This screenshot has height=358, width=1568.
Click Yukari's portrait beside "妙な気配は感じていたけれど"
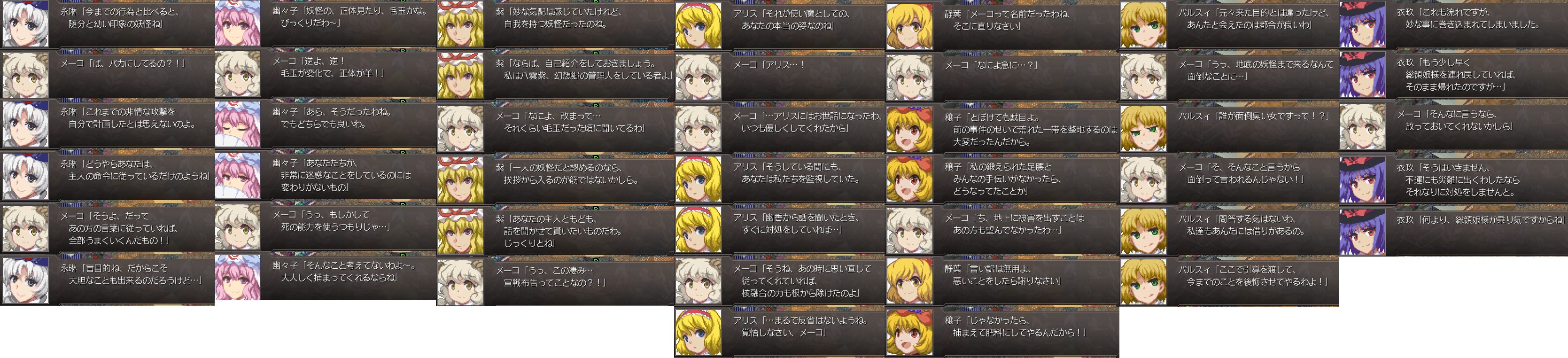461,24
